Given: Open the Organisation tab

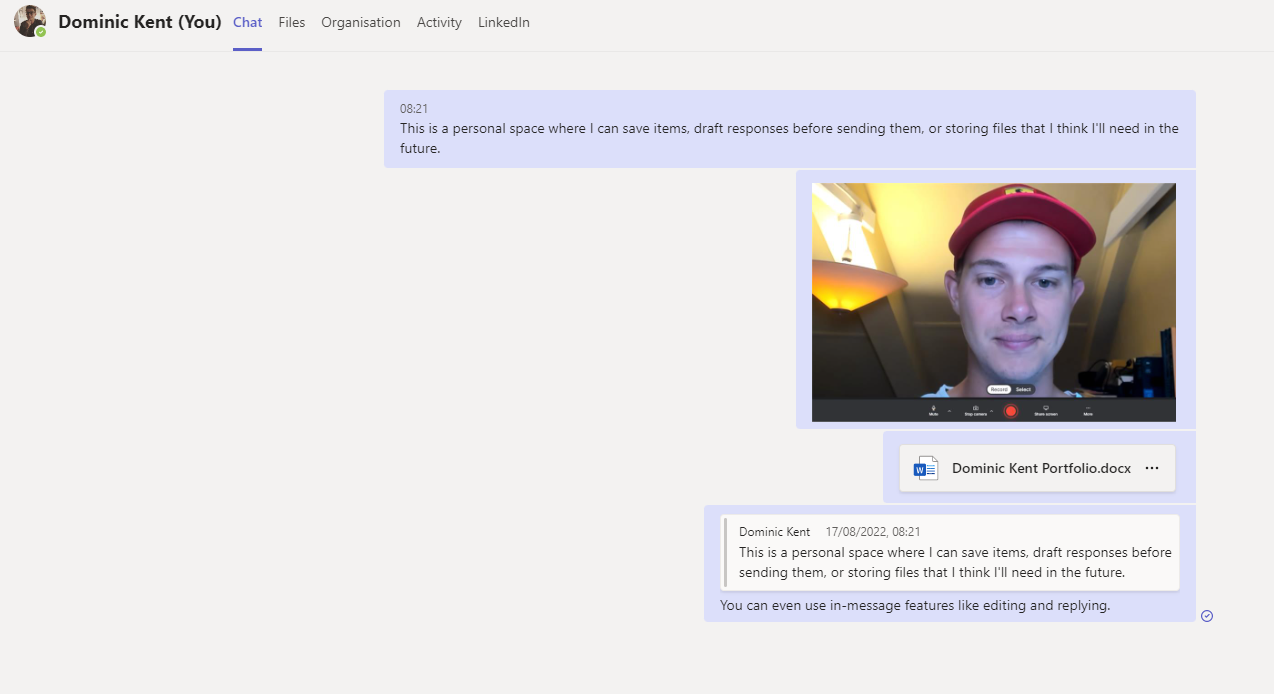Looking at the screenshot, I should (360, 22).
